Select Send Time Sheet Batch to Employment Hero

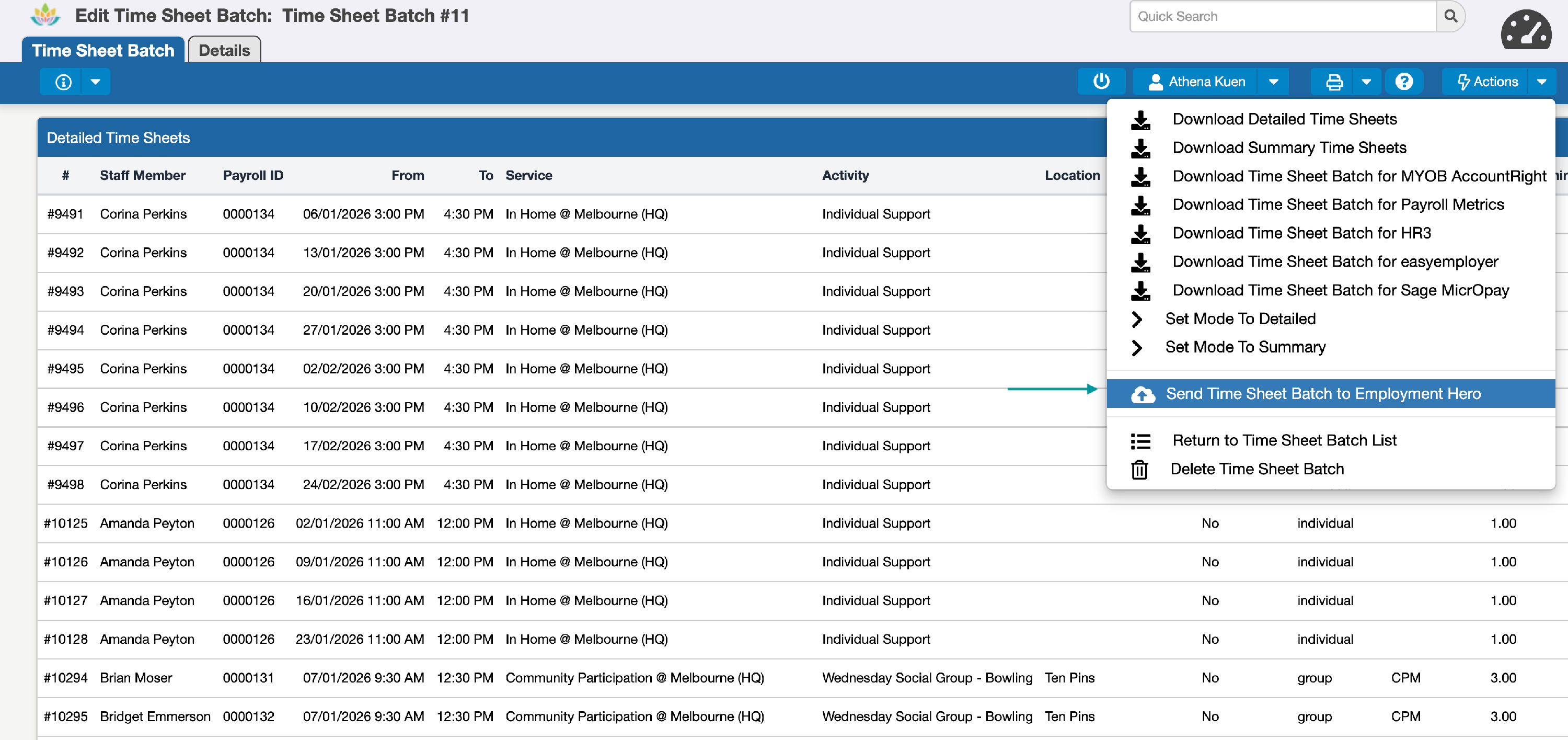pyautogui.click(x=1323, y=394)
